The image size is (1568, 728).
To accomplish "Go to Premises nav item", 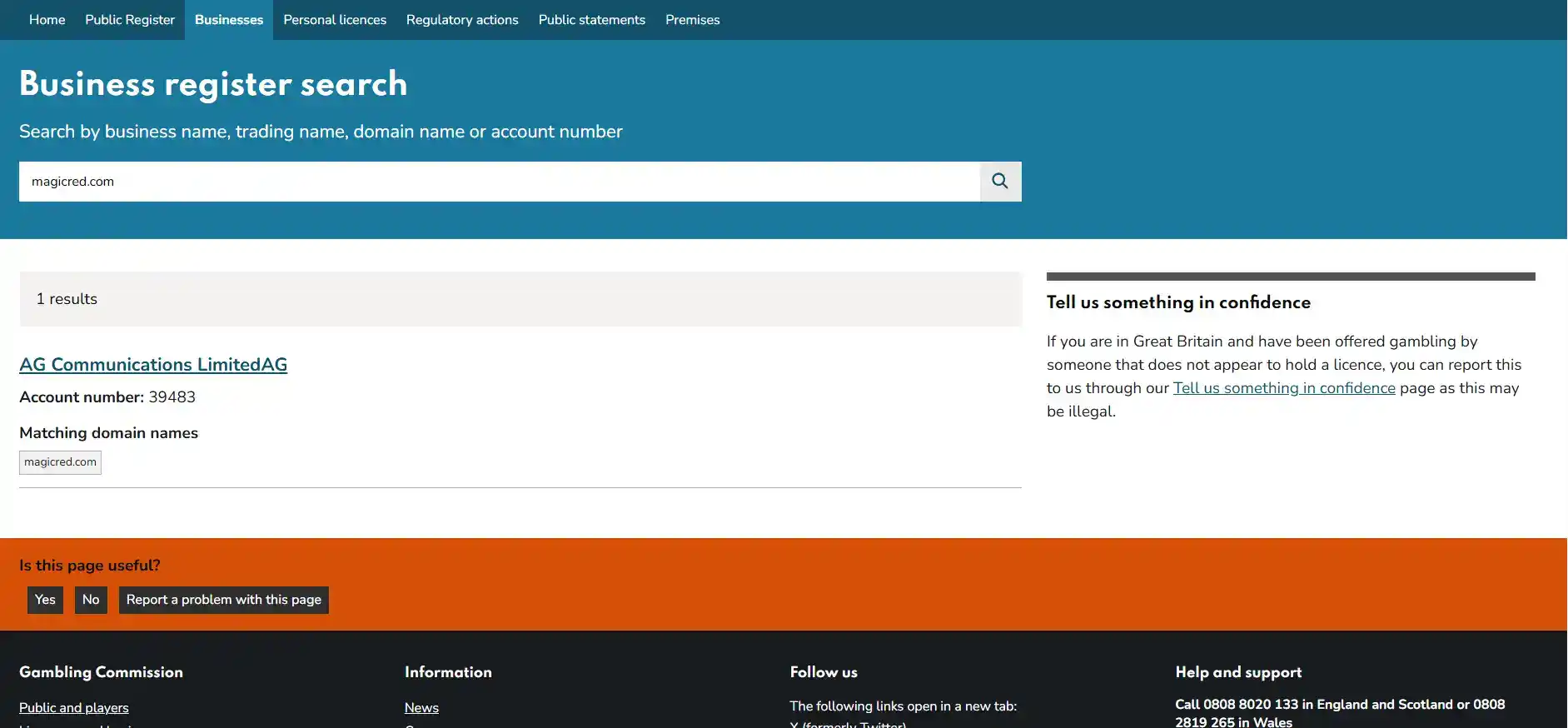I will (693, 20).
